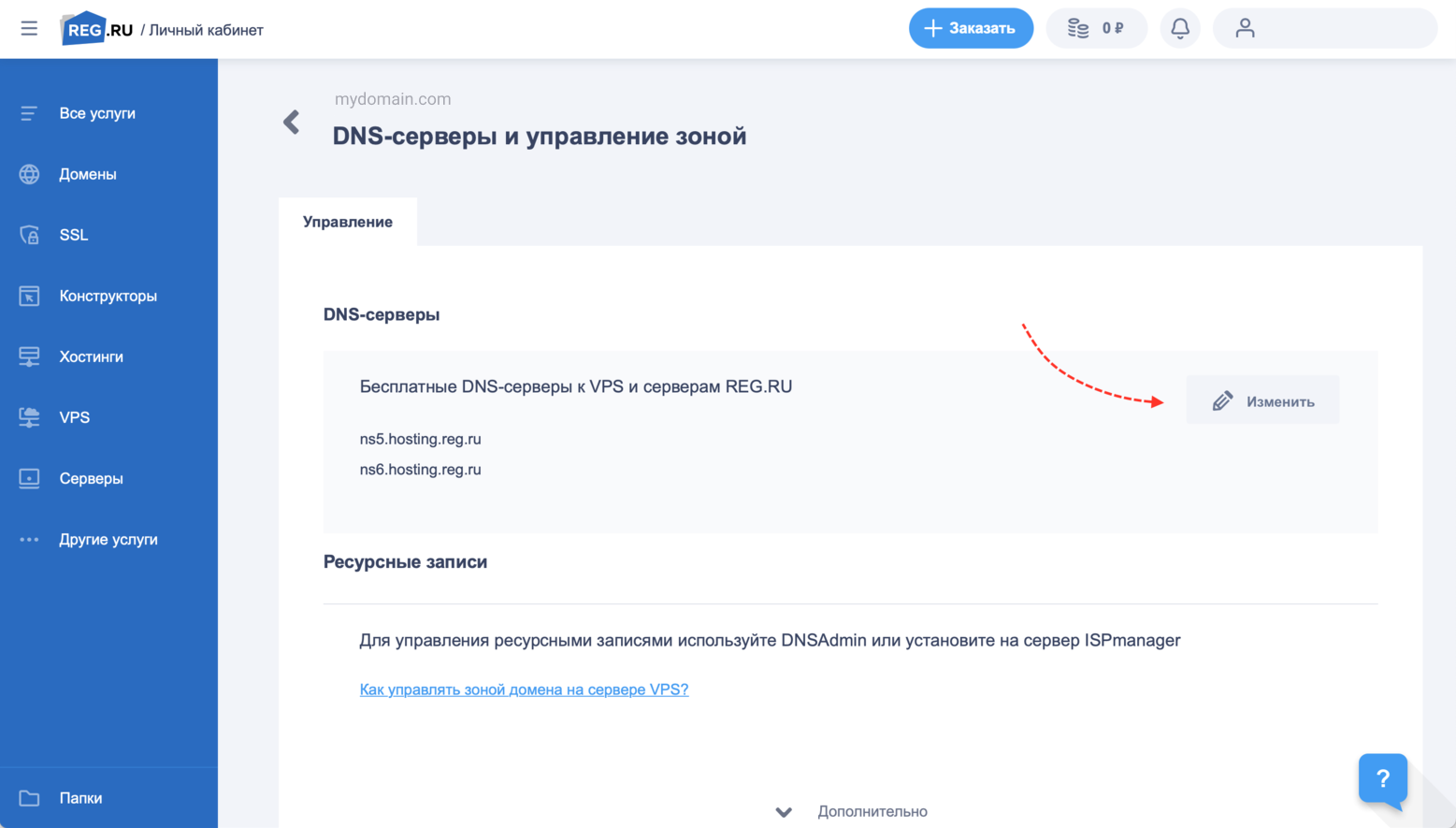Click the SSL shield lock icon

click(29, 235)
